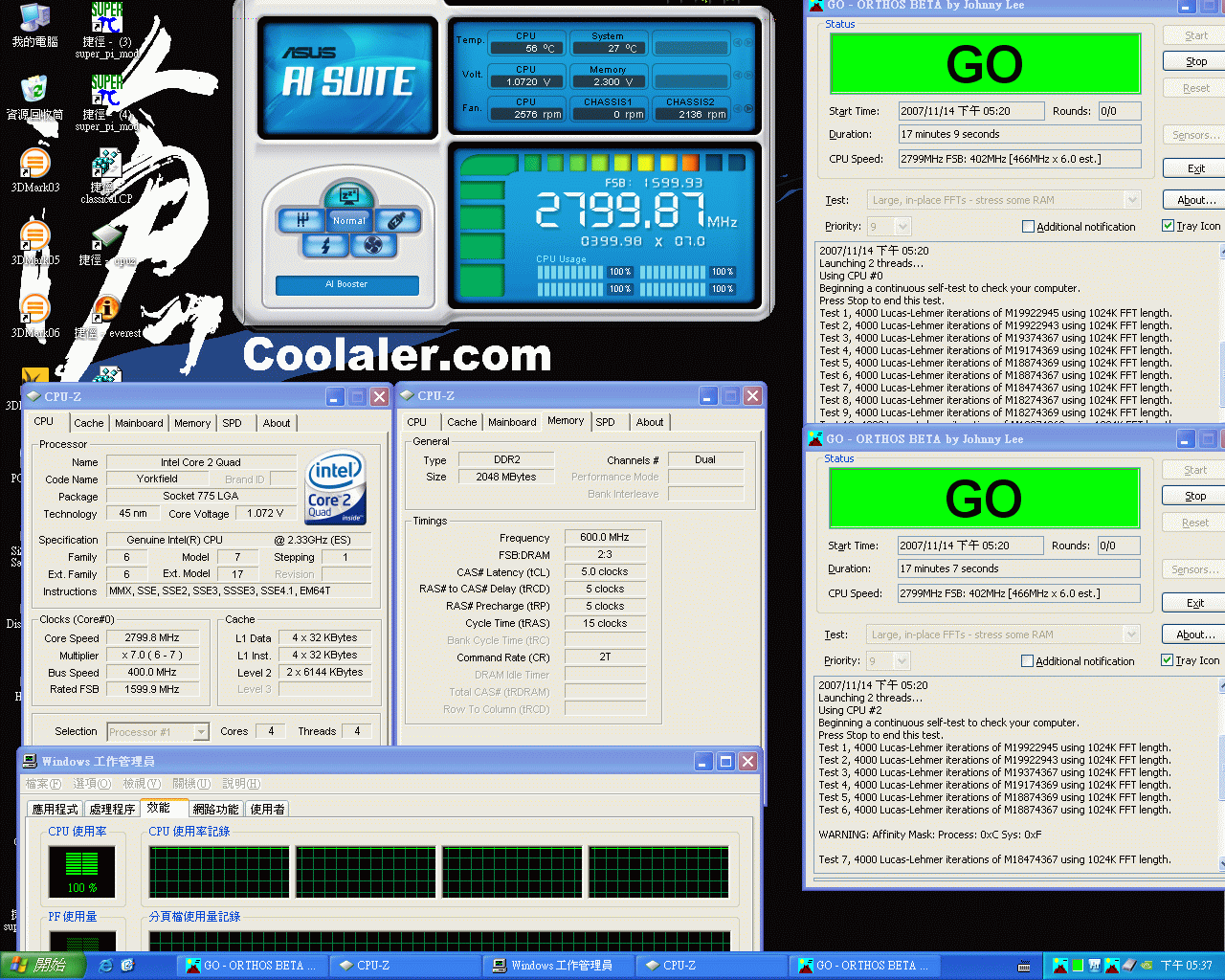Click the nitro bottle icon in AI Suite
This screenshot has height=980, width=1225.
coord(397,220)
